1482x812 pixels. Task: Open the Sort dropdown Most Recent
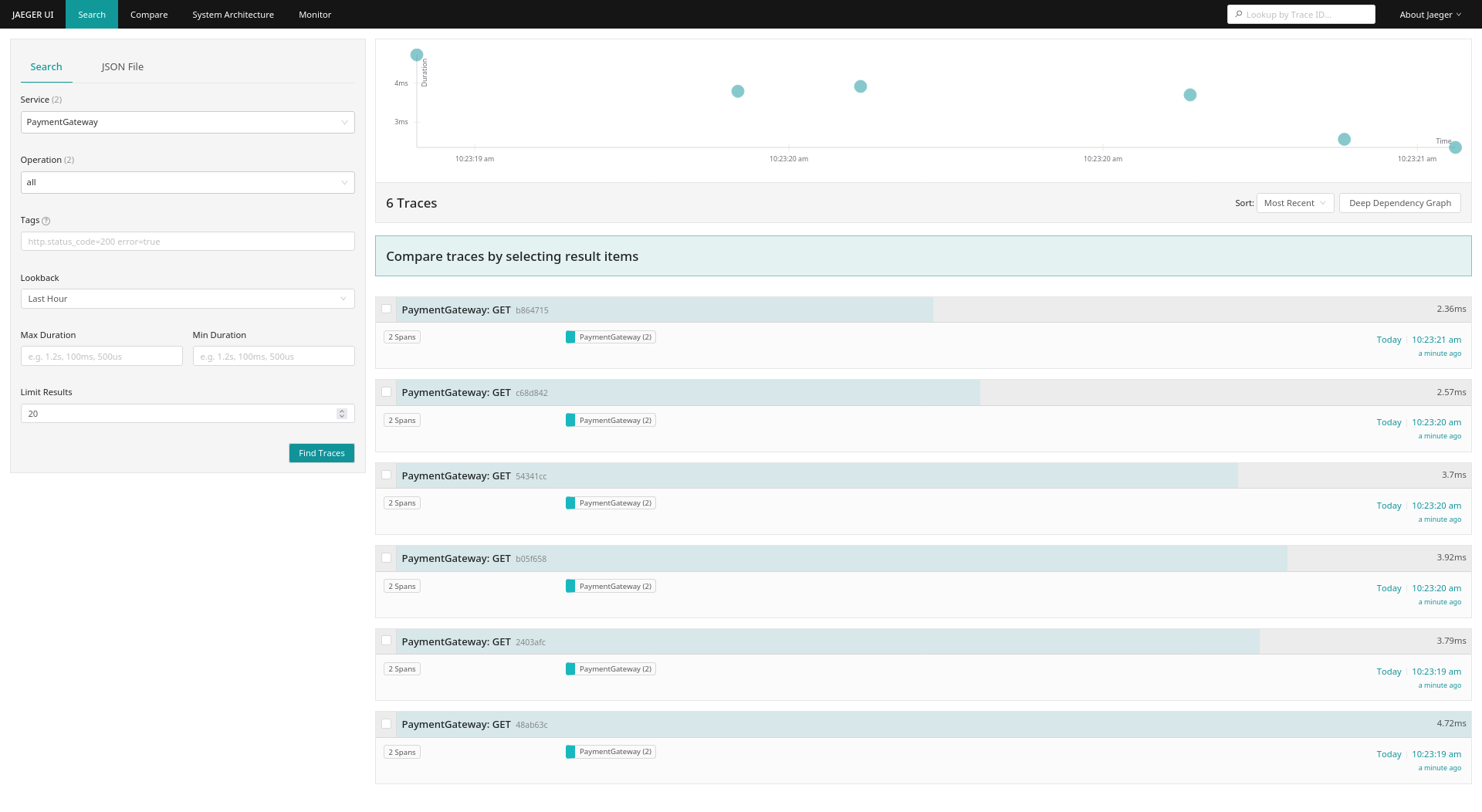(1295, 203)
